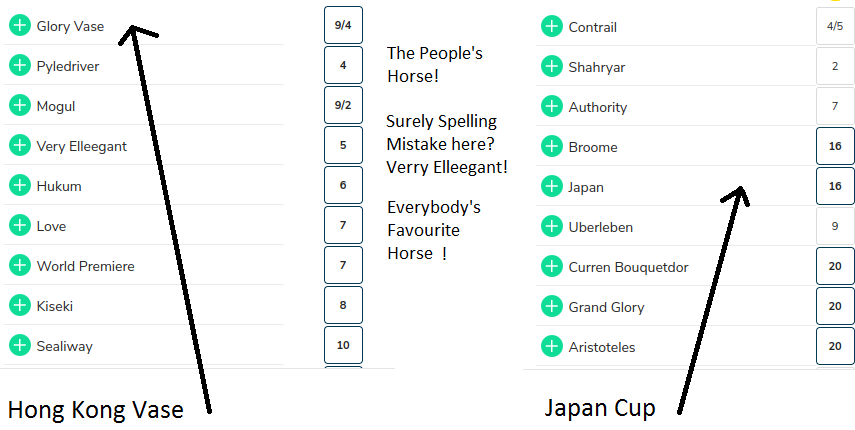This screenshot has width=855, height=430.
Task: Click the plus icon beside Pyledriver
Action: click(20, 66)
